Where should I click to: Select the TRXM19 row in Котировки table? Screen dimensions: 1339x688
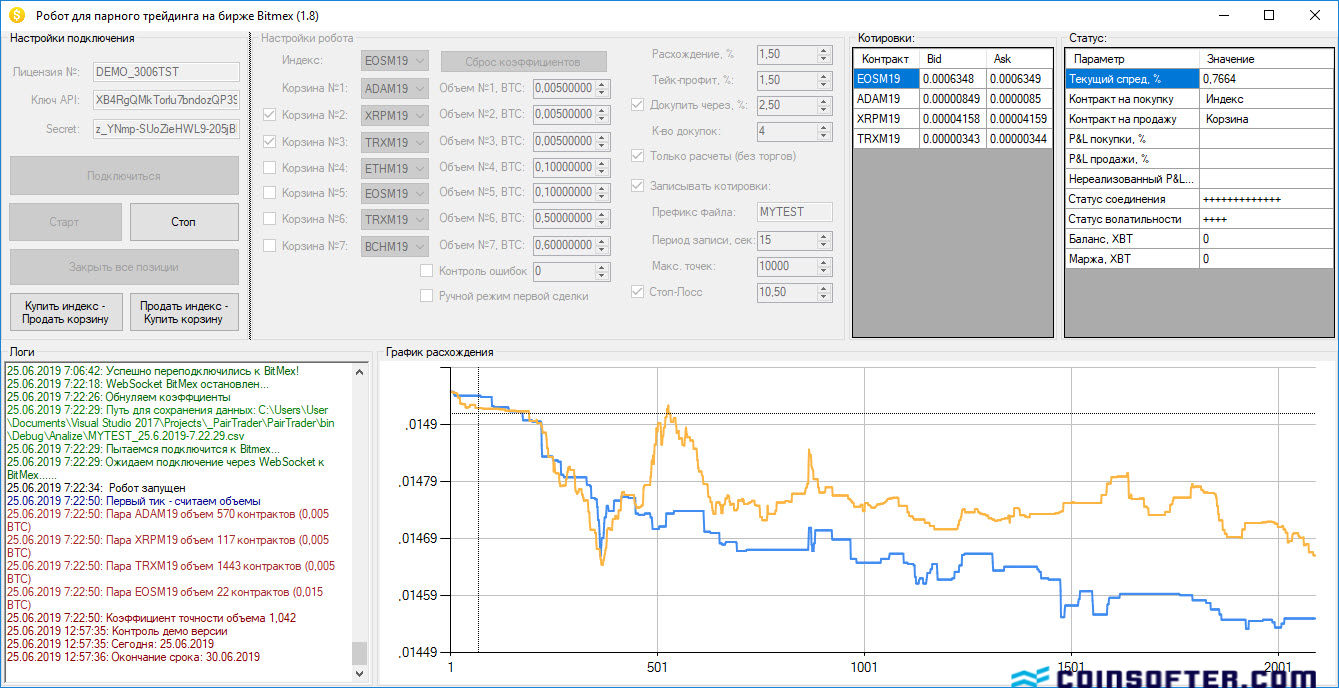953,139
